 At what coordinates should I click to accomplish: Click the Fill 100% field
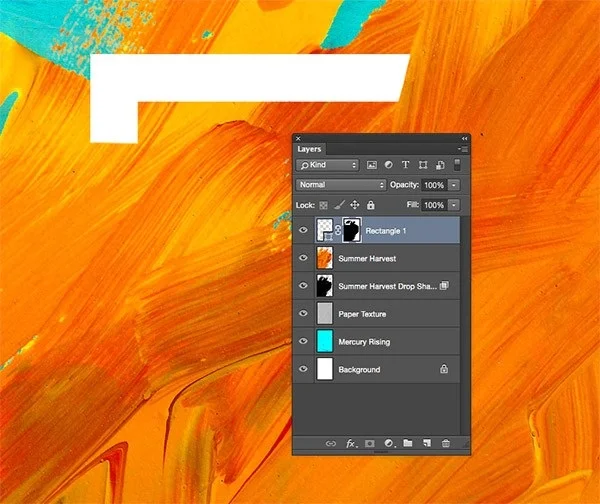point(434,205)
